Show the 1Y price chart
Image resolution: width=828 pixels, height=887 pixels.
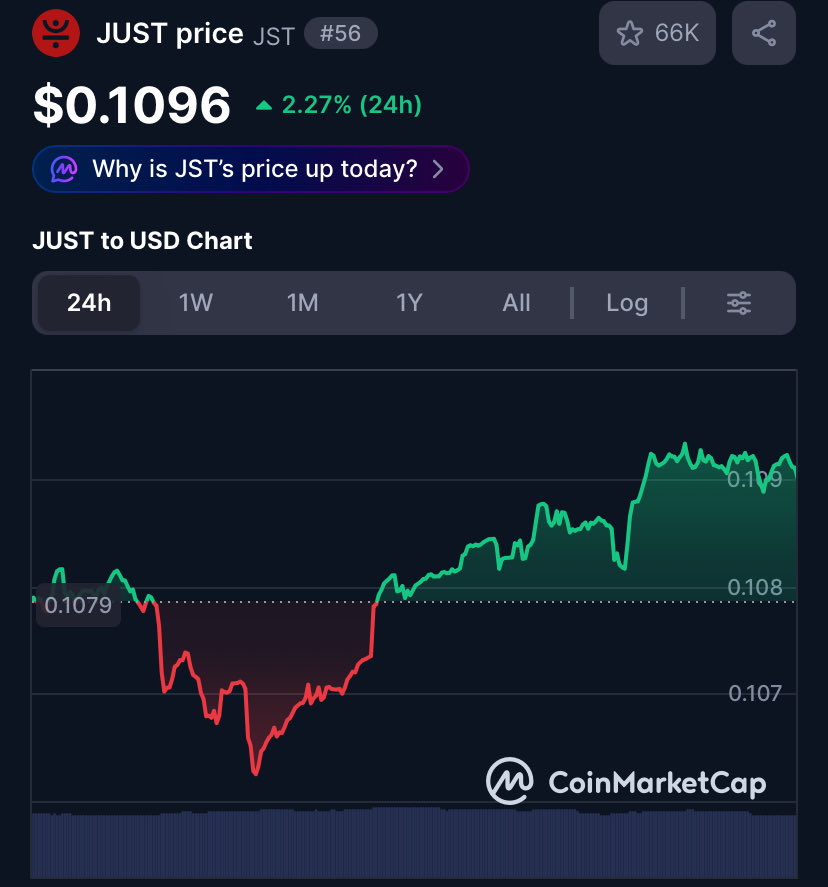coord(409,303)
